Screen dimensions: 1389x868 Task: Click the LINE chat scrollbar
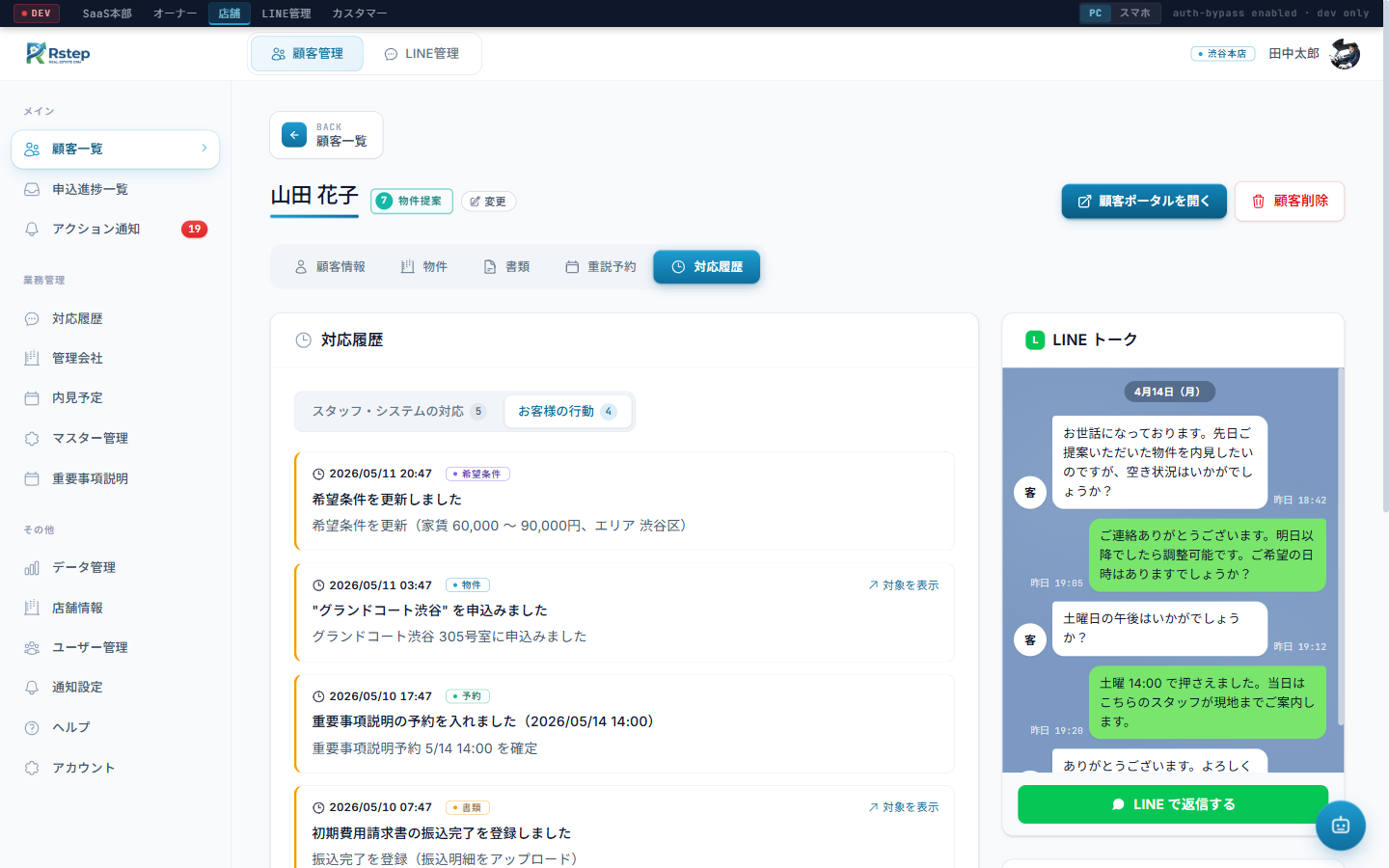(x=1341, y=546)
